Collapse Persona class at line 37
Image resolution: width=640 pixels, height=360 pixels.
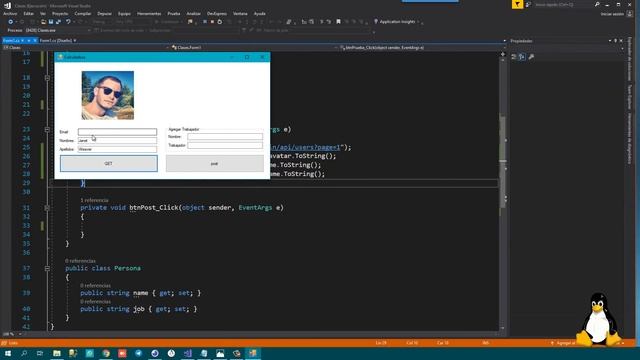[47, 268]
